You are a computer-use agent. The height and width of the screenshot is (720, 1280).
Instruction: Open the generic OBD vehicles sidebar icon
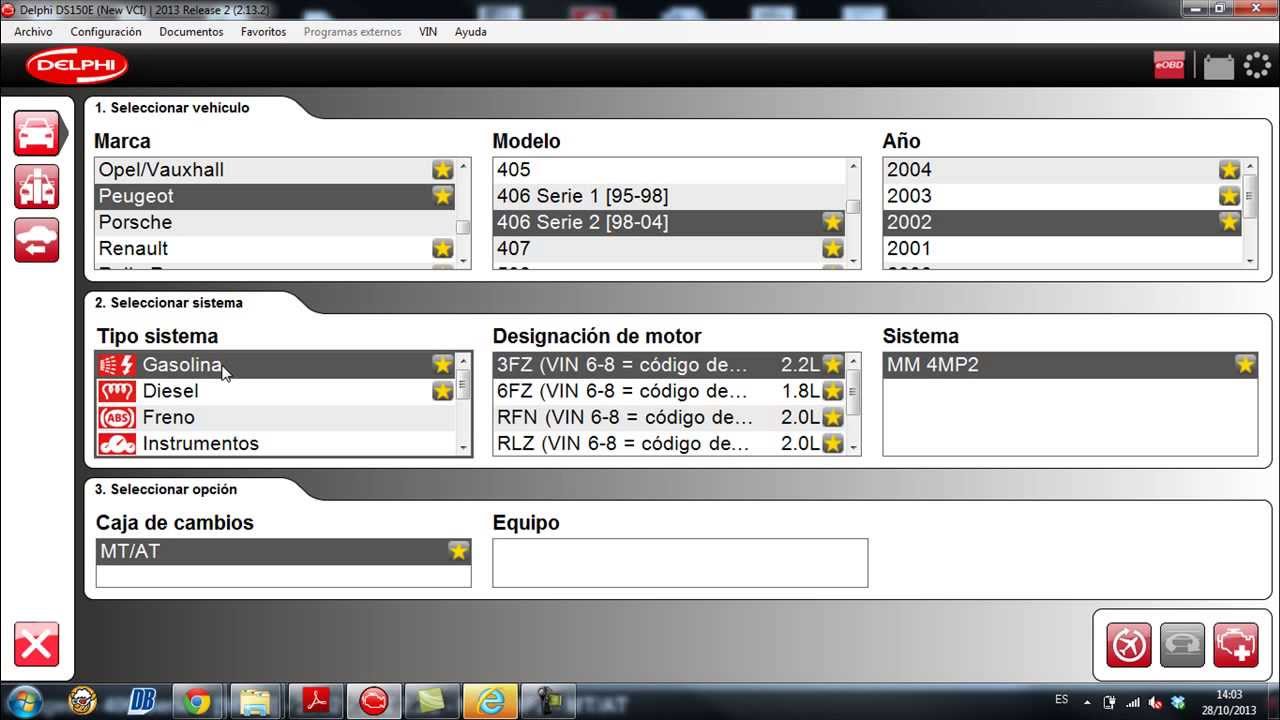tap(37, 187)
